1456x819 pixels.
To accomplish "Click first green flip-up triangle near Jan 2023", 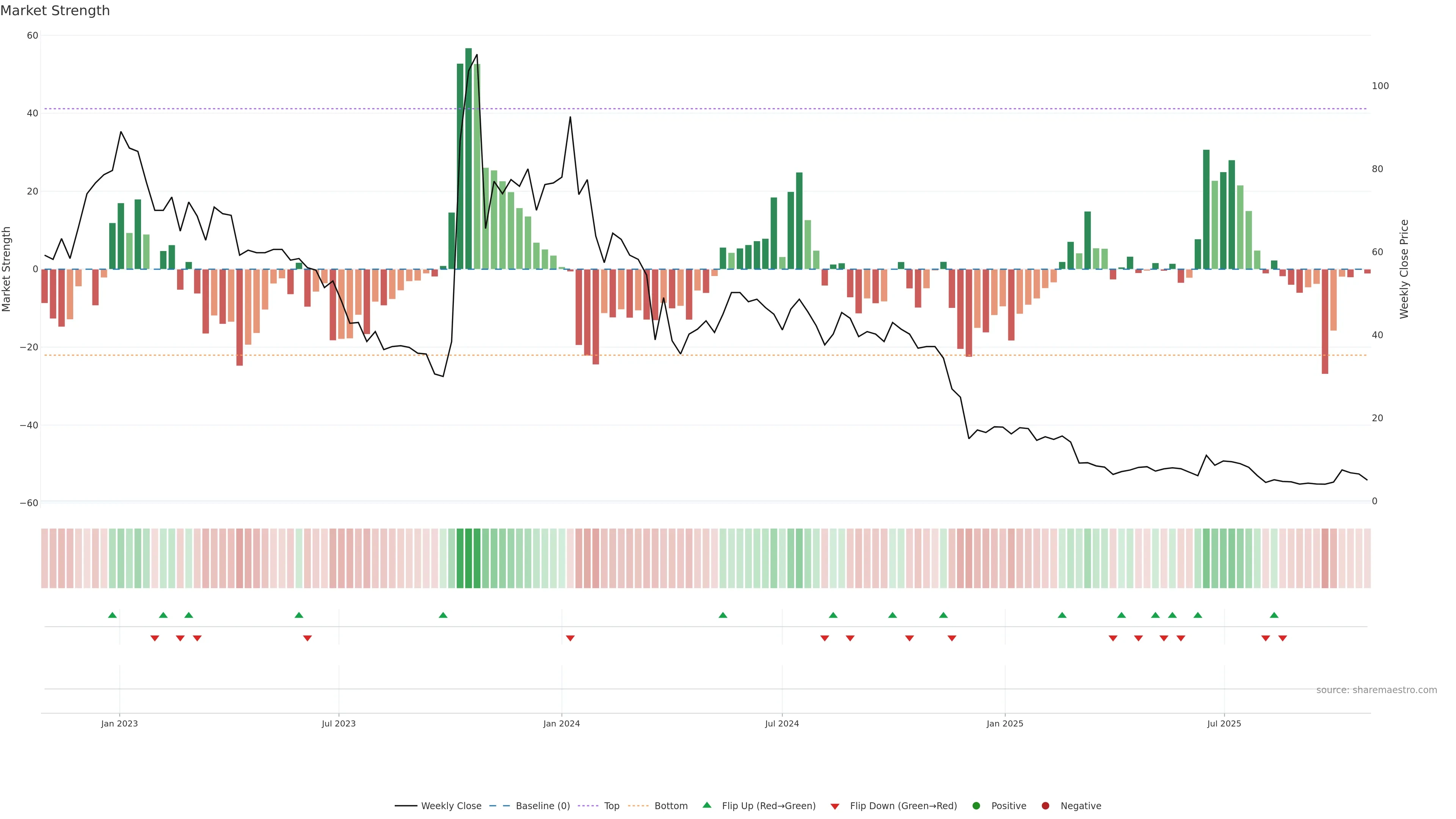I will (113, 615).
